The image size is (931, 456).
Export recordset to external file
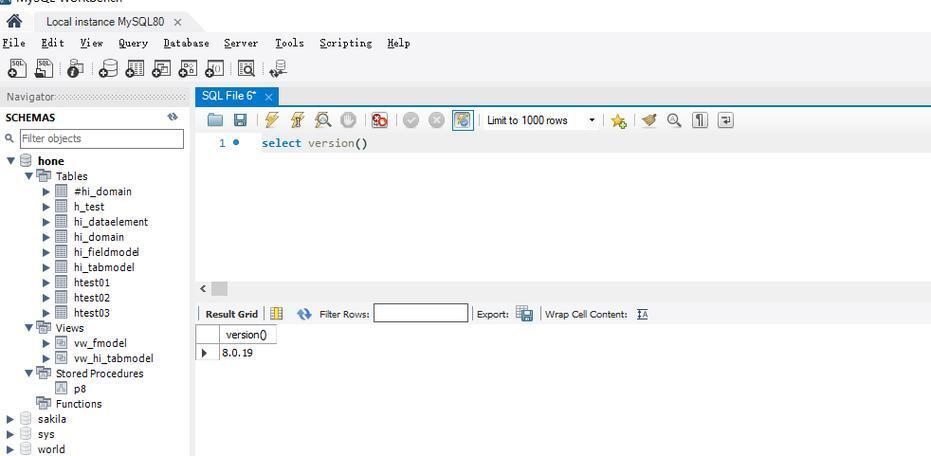click(x=524, y=314)
